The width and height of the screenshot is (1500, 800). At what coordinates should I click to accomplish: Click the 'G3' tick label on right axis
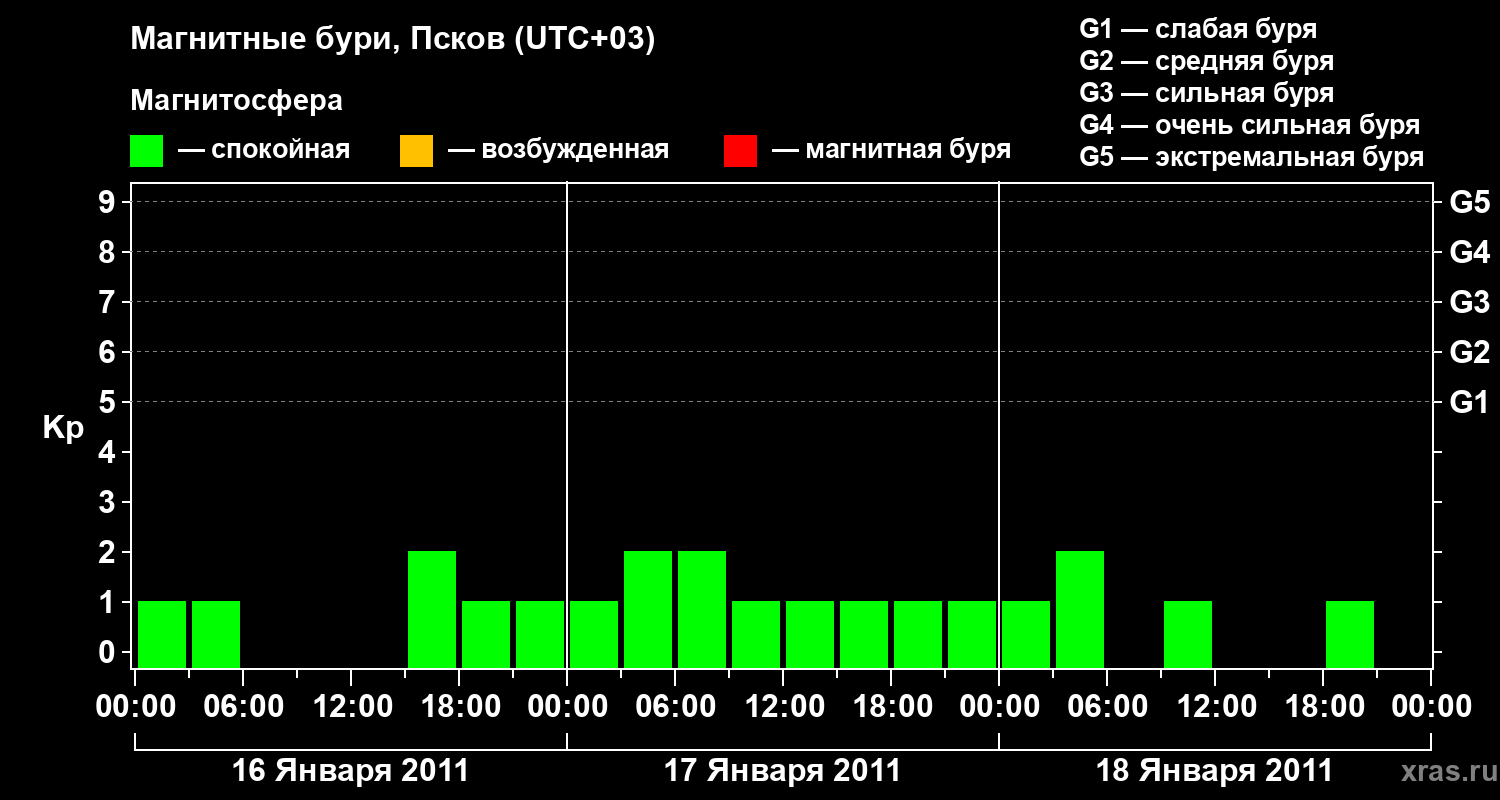click(x=1469, y=302)
